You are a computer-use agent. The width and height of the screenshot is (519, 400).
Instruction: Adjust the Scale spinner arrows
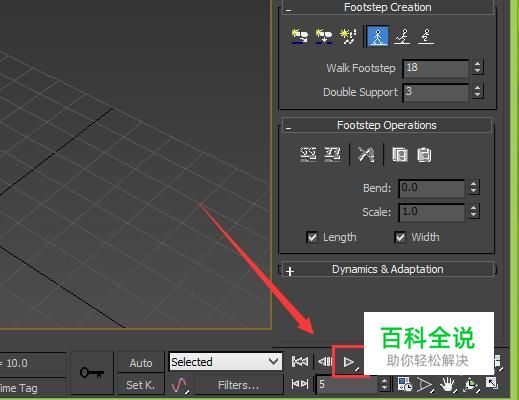[473, 211]
